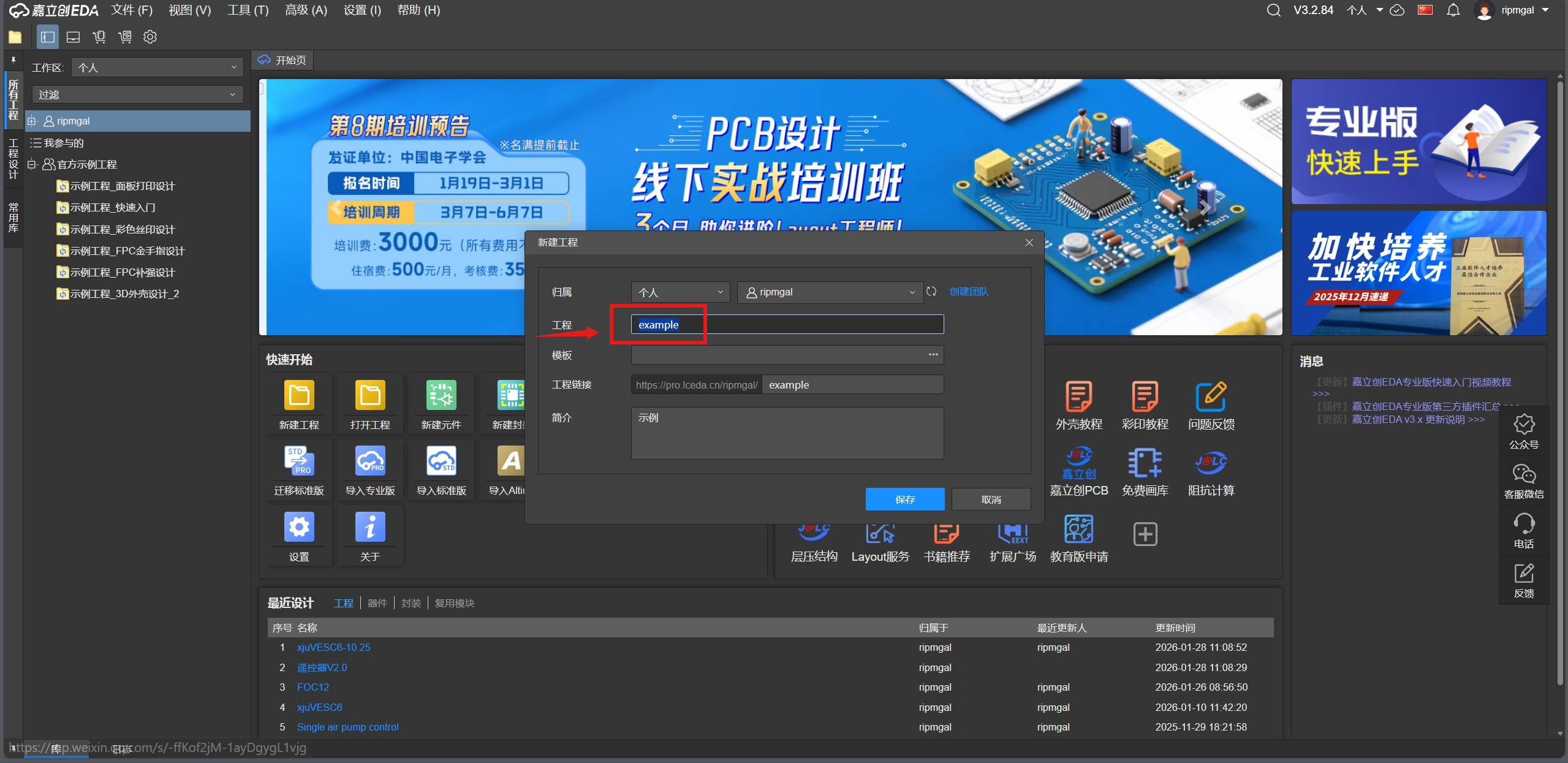Screen dimensions: 1568x763
Task: Expand the ripmgal tree node
Action: point(32,121)
